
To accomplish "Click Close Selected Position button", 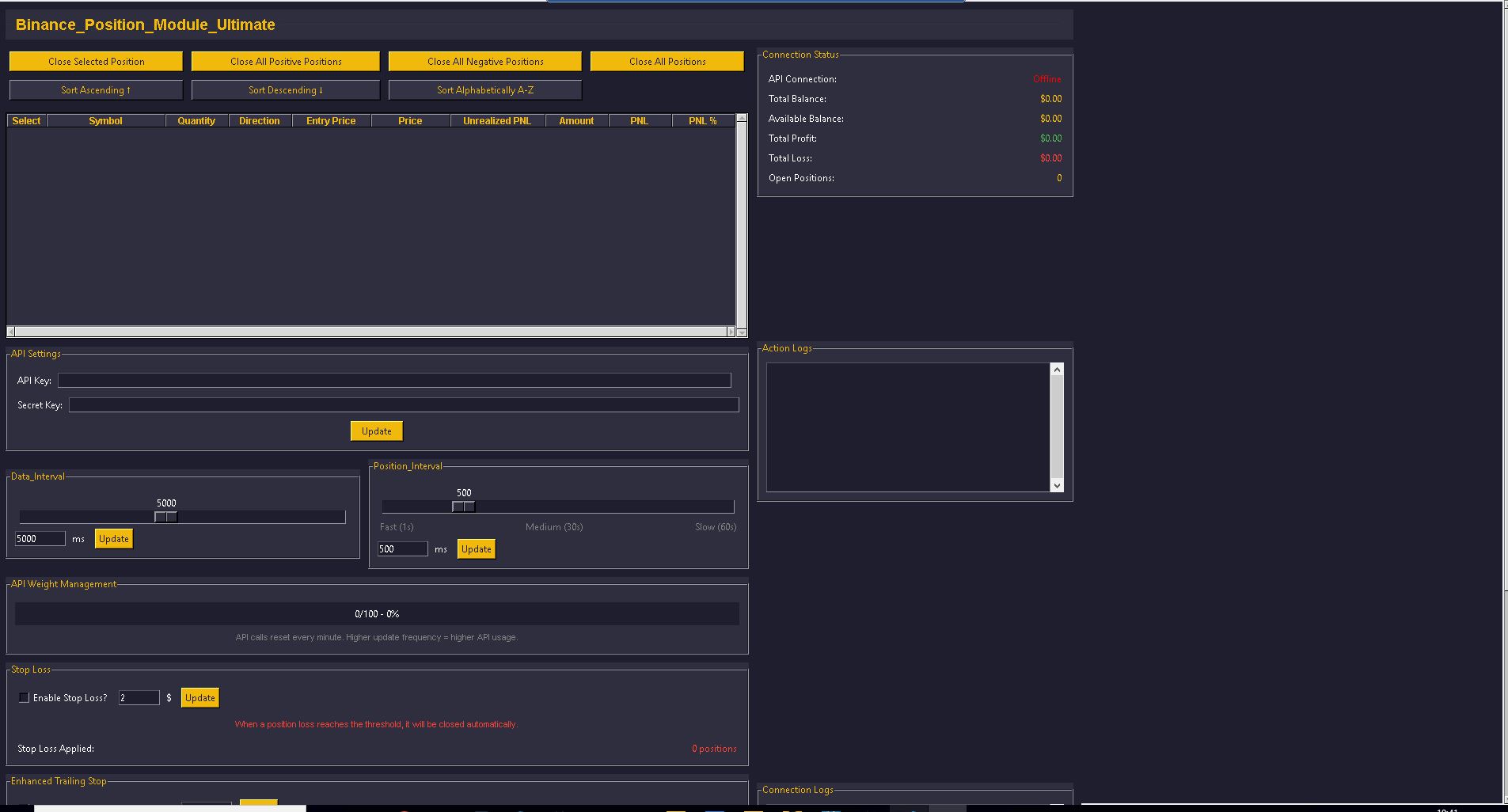I will coord(96,61).
